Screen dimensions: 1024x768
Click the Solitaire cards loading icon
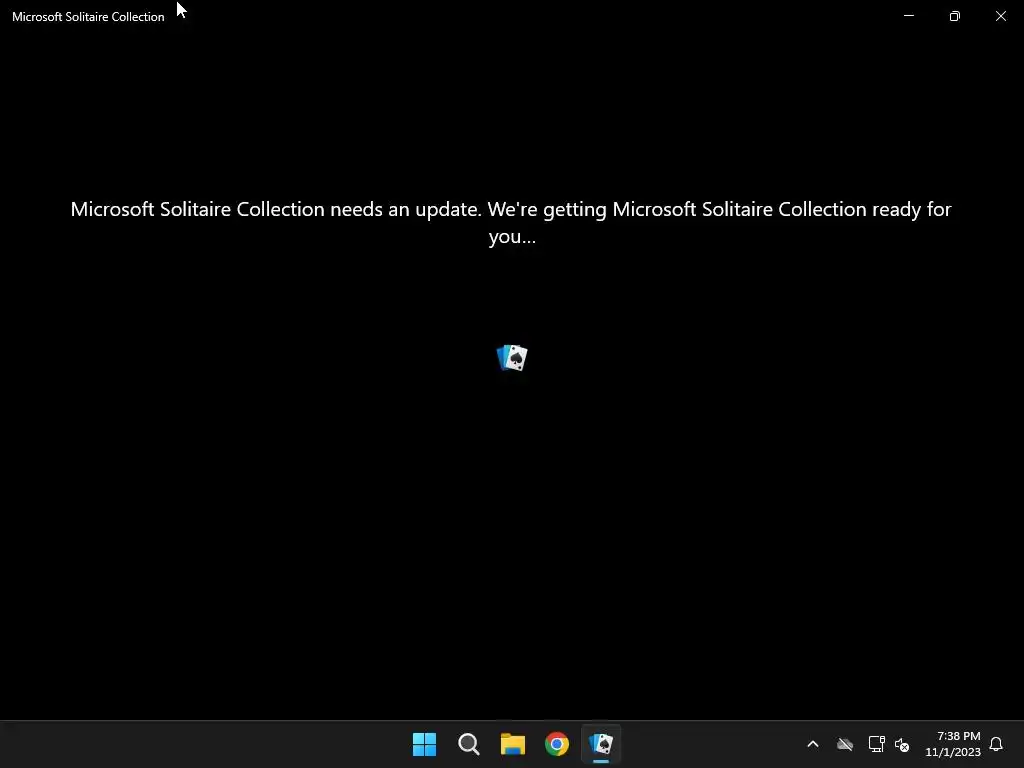pyautogui.click(x=512, y=358)
